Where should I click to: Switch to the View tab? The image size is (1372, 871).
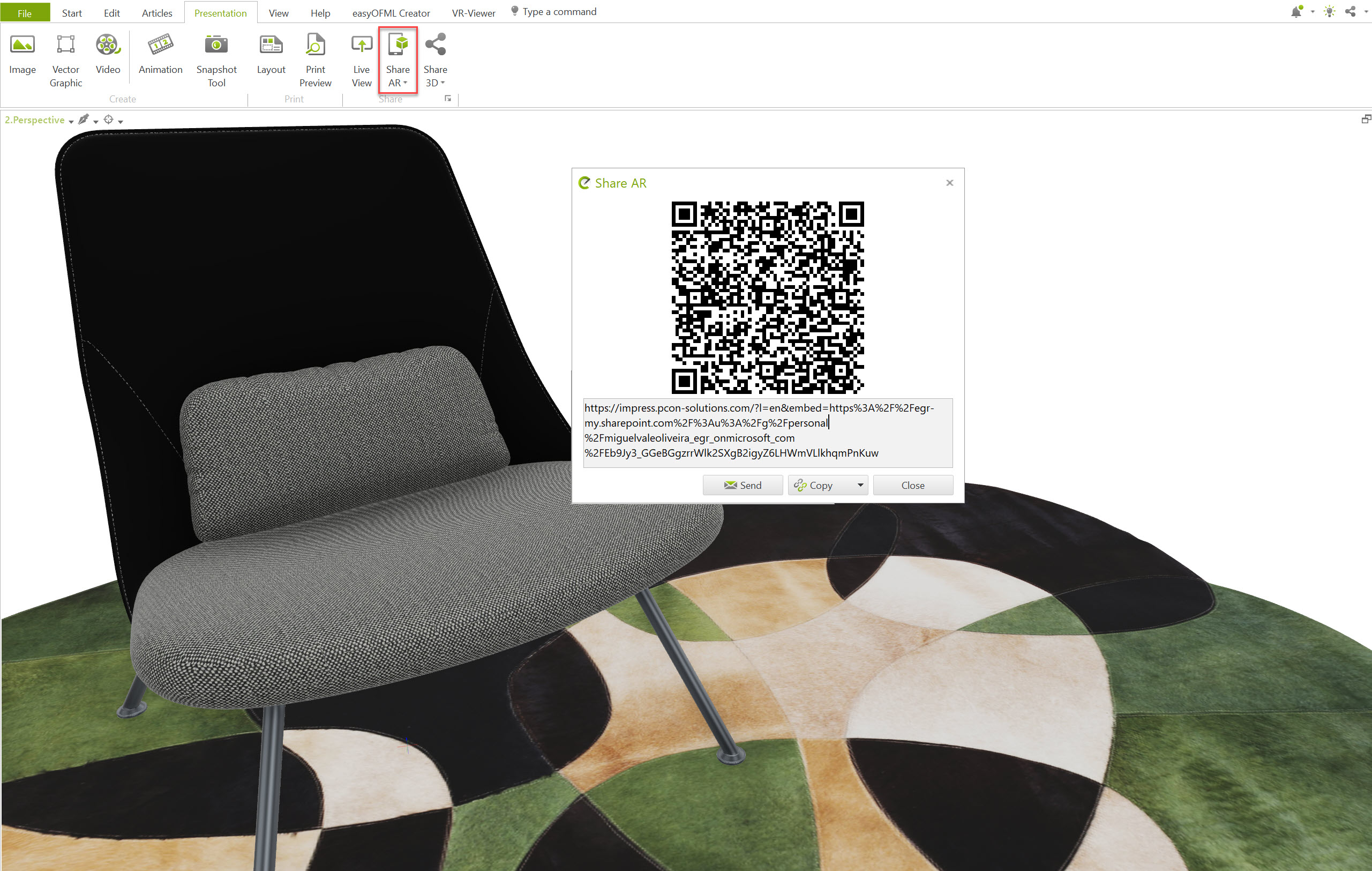click(278, 12)
